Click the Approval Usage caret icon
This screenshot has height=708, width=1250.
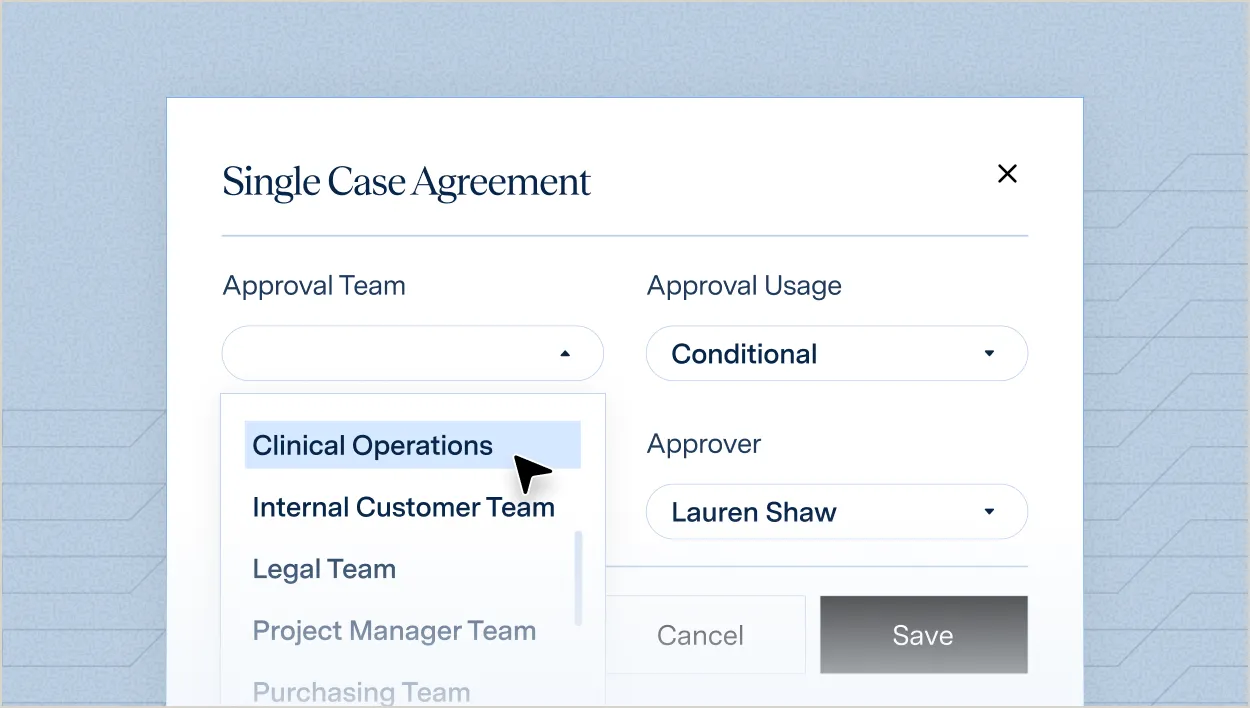[x=989, y=353]
